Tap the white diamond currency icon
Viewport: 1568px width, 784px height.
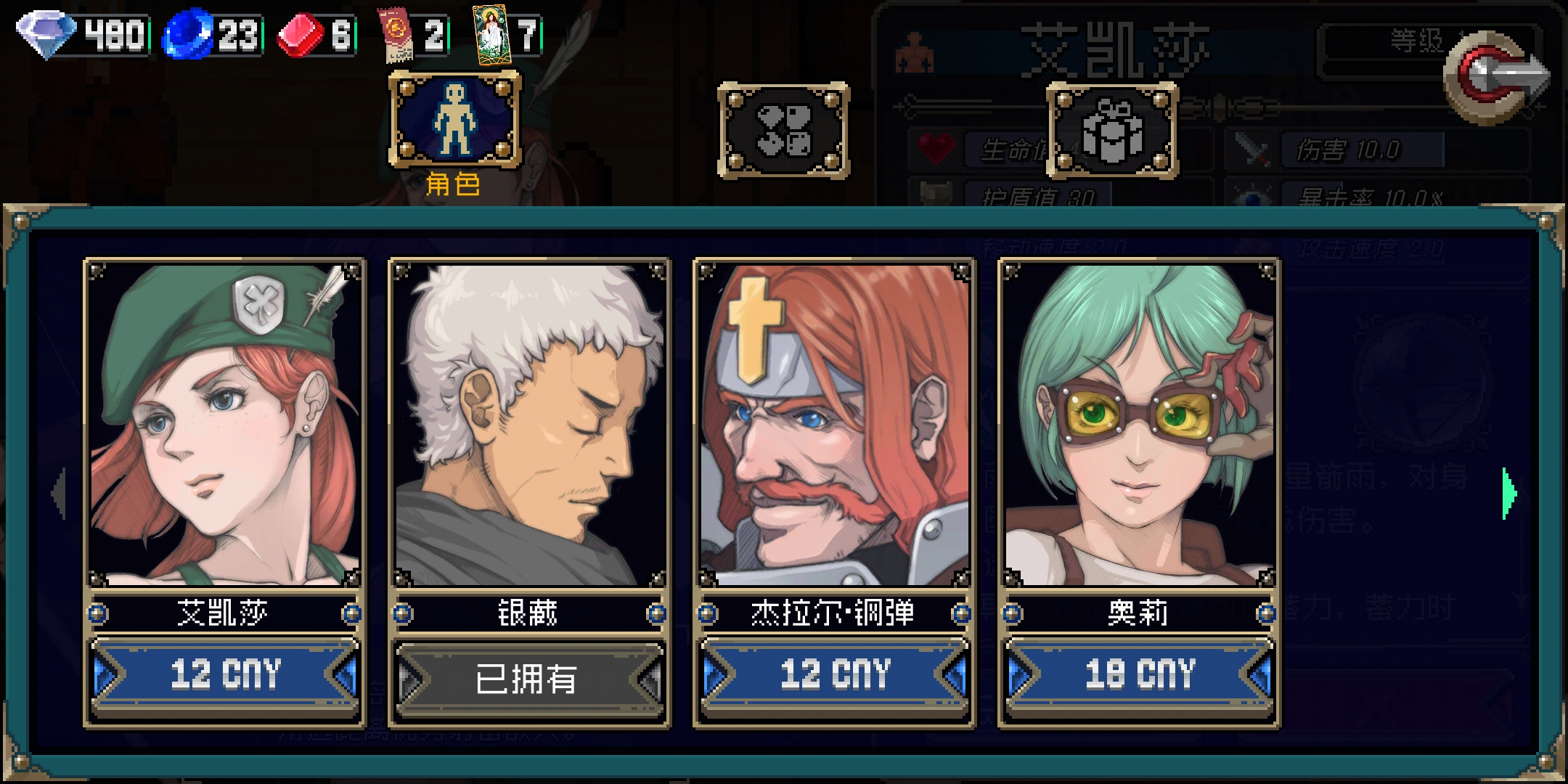46,34
